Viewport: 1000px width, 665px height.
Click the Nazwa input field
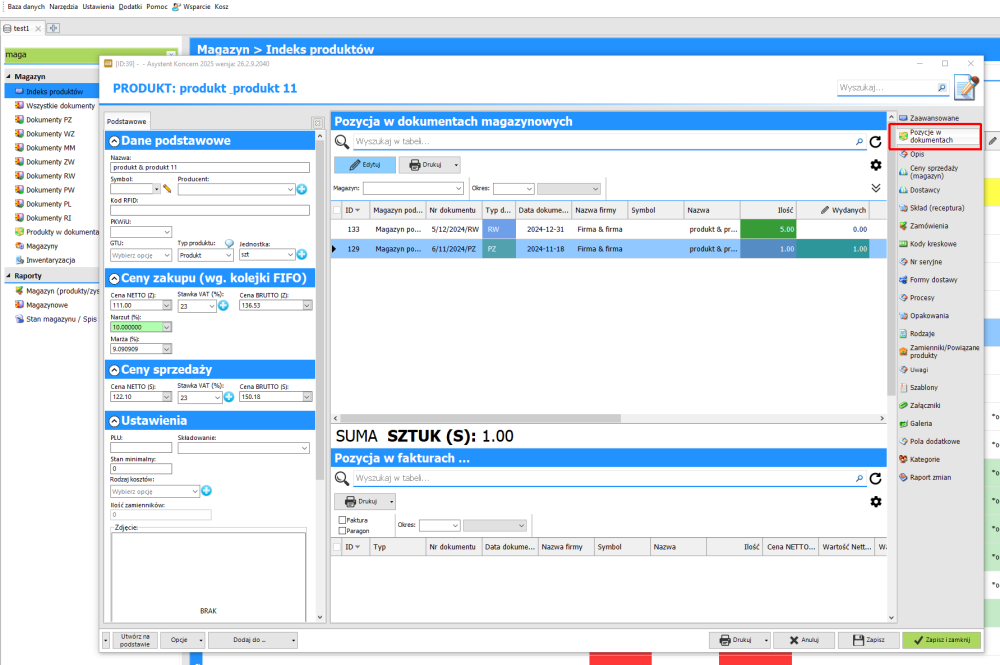(x=210, y=167)
